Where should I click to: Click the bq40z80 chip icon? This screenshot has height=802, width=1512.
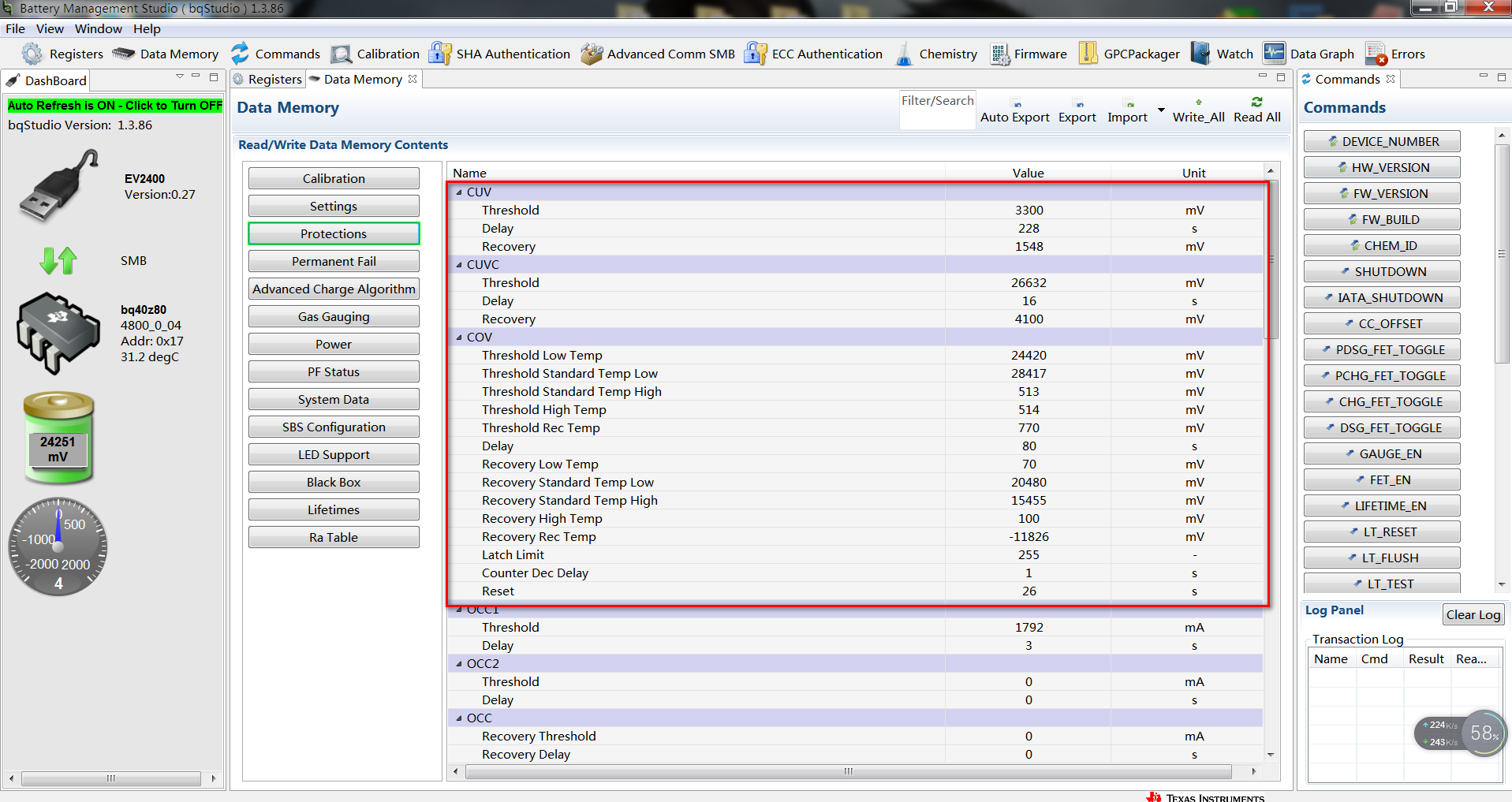point(58,333)
